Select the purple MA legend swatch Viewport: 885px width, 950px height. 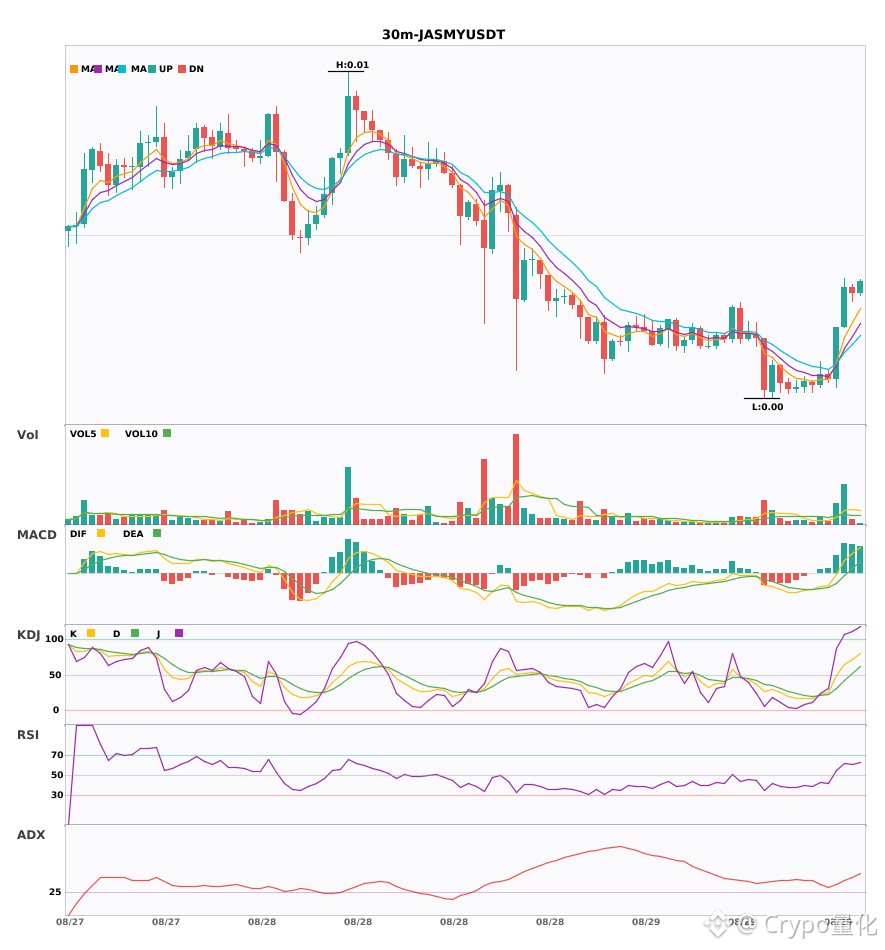[98, 69]
